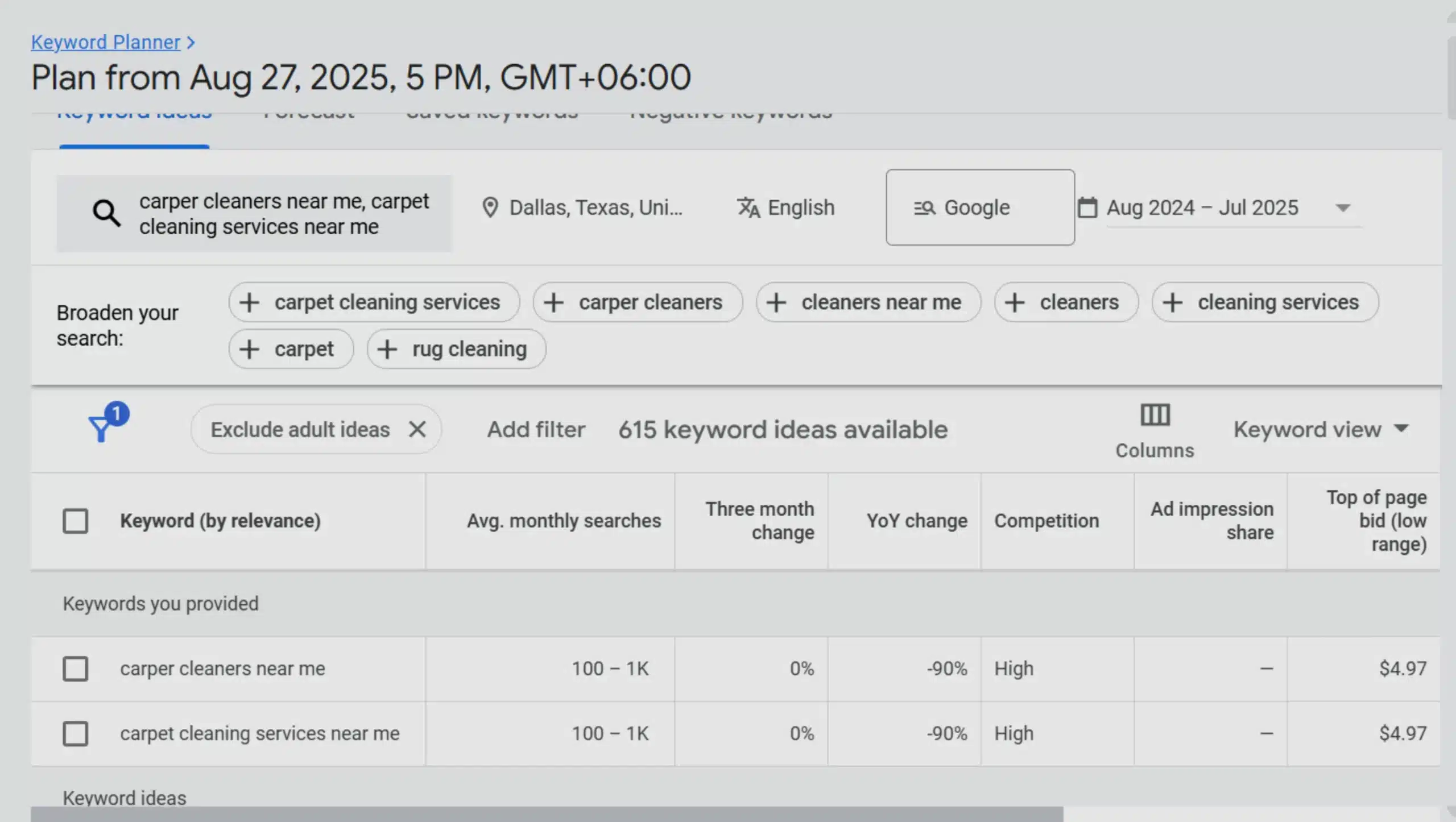
Task: Sort by Ad impression share column
Action: pos(1212,521)
